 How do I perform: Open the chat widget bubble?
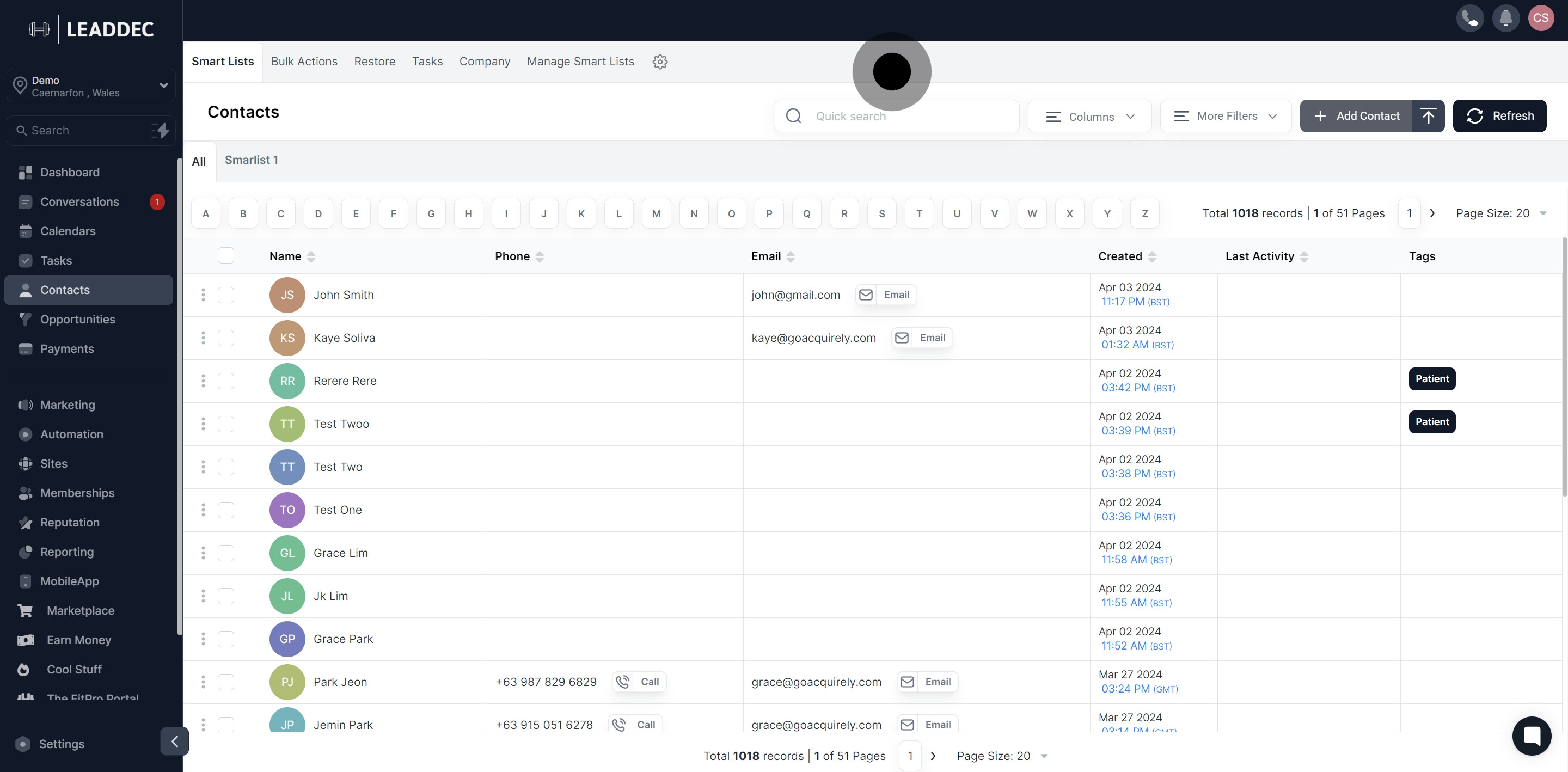point(1532,736)
